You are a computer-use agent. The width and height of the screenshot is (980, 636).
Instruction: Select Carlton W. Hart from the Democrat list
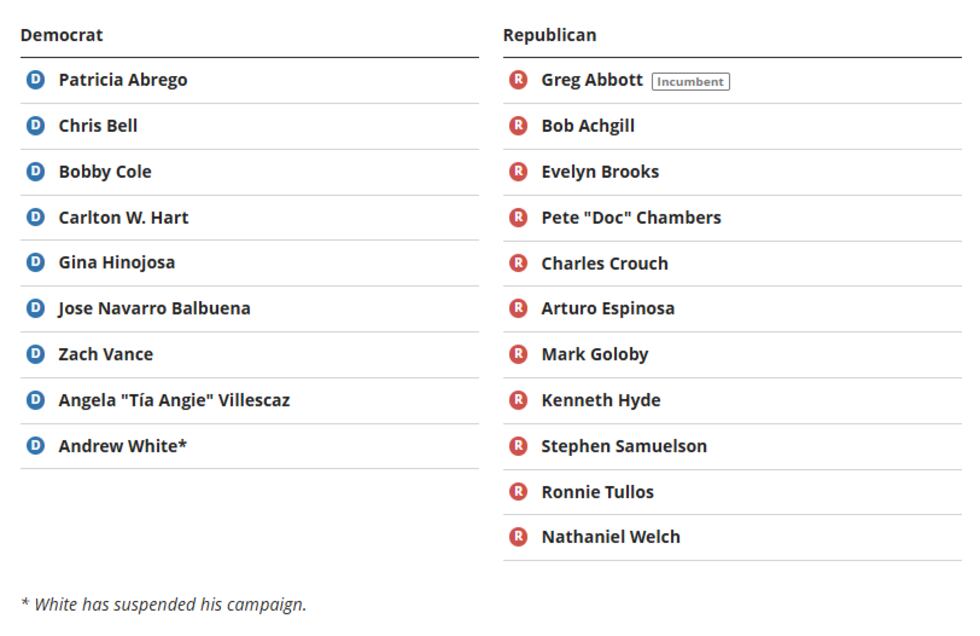click(123, 218)
